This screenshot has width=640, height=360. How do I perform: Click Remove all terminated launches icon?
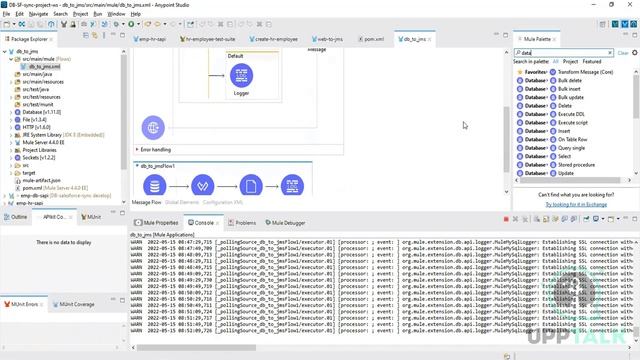click(525, 220)
